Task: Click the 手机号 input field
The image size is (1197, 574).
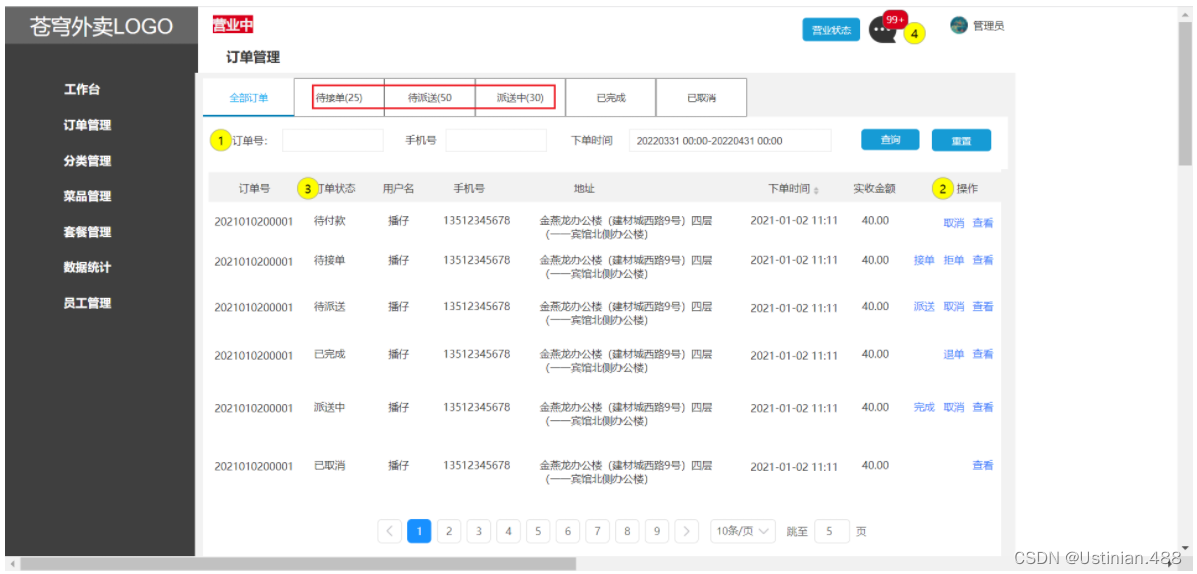Action: pos(496,140)
